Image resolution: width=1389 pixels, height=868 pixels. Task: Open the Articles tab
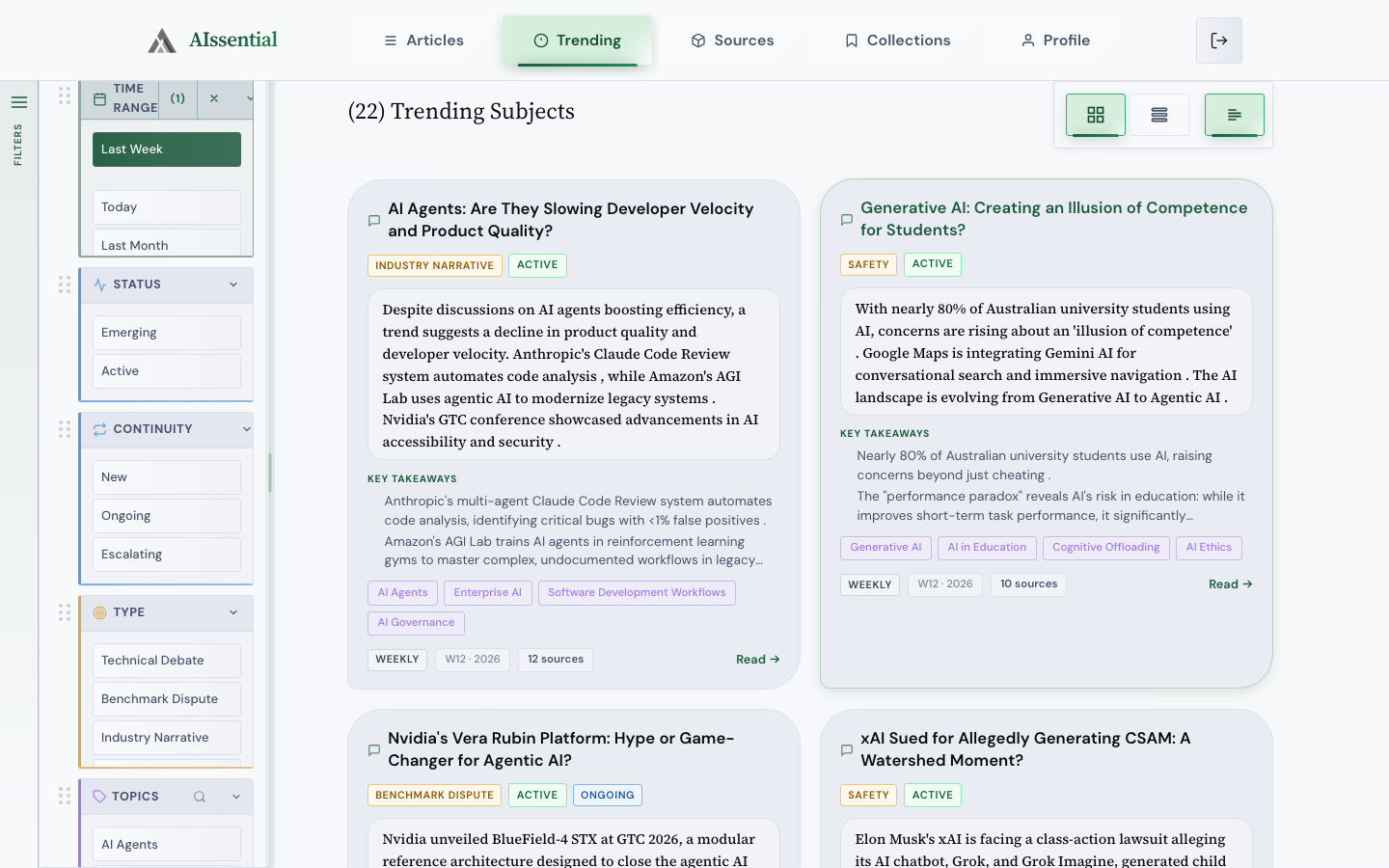[423, 41]
